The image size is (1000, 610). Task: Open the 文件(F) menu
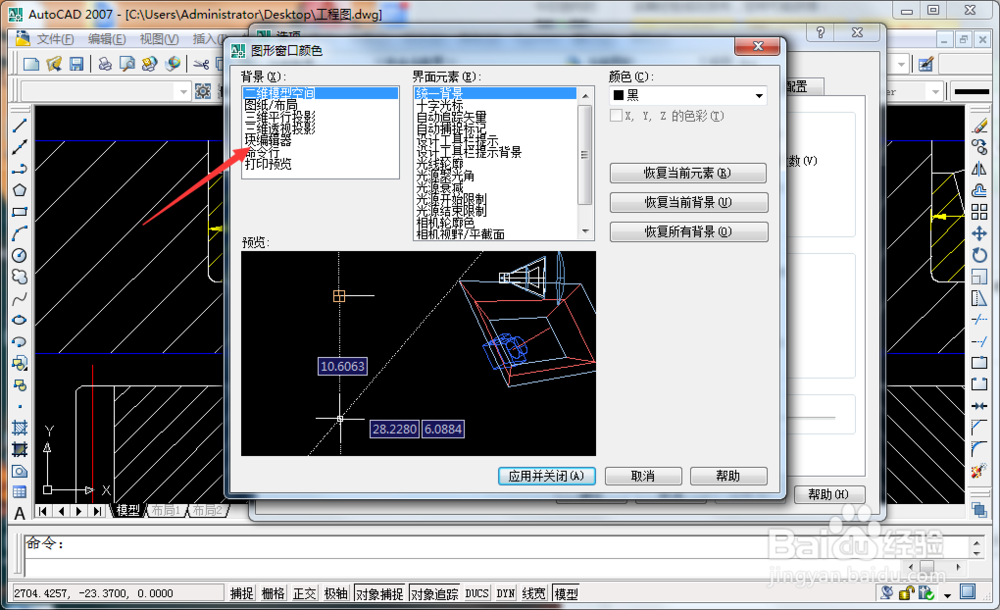pos(55,39)
